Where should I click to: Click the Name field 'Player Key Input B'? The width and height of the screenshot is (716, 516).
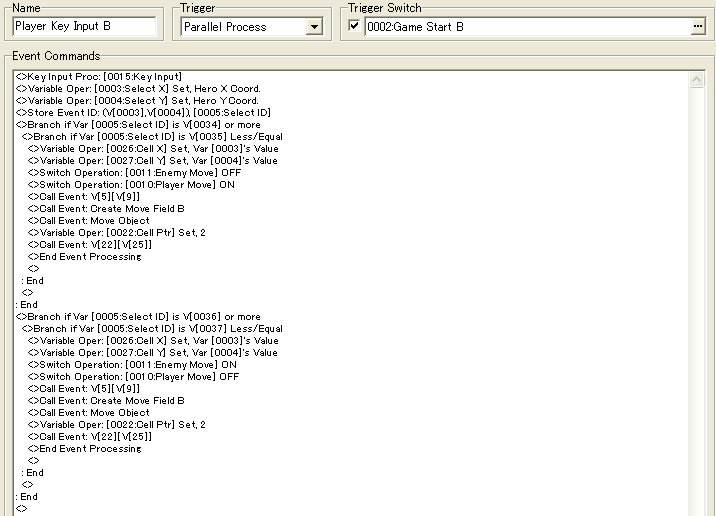84,26
